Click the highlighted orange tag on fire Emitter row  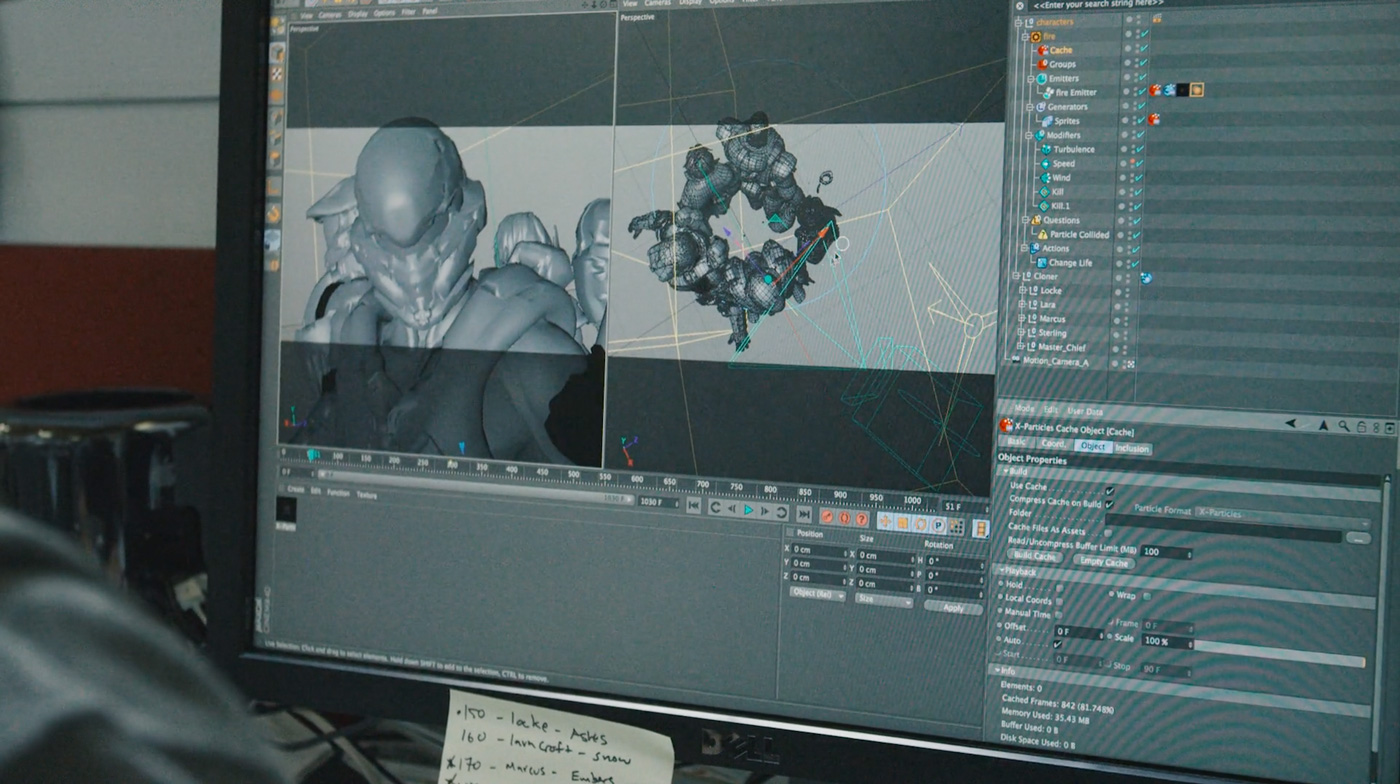1197,89
